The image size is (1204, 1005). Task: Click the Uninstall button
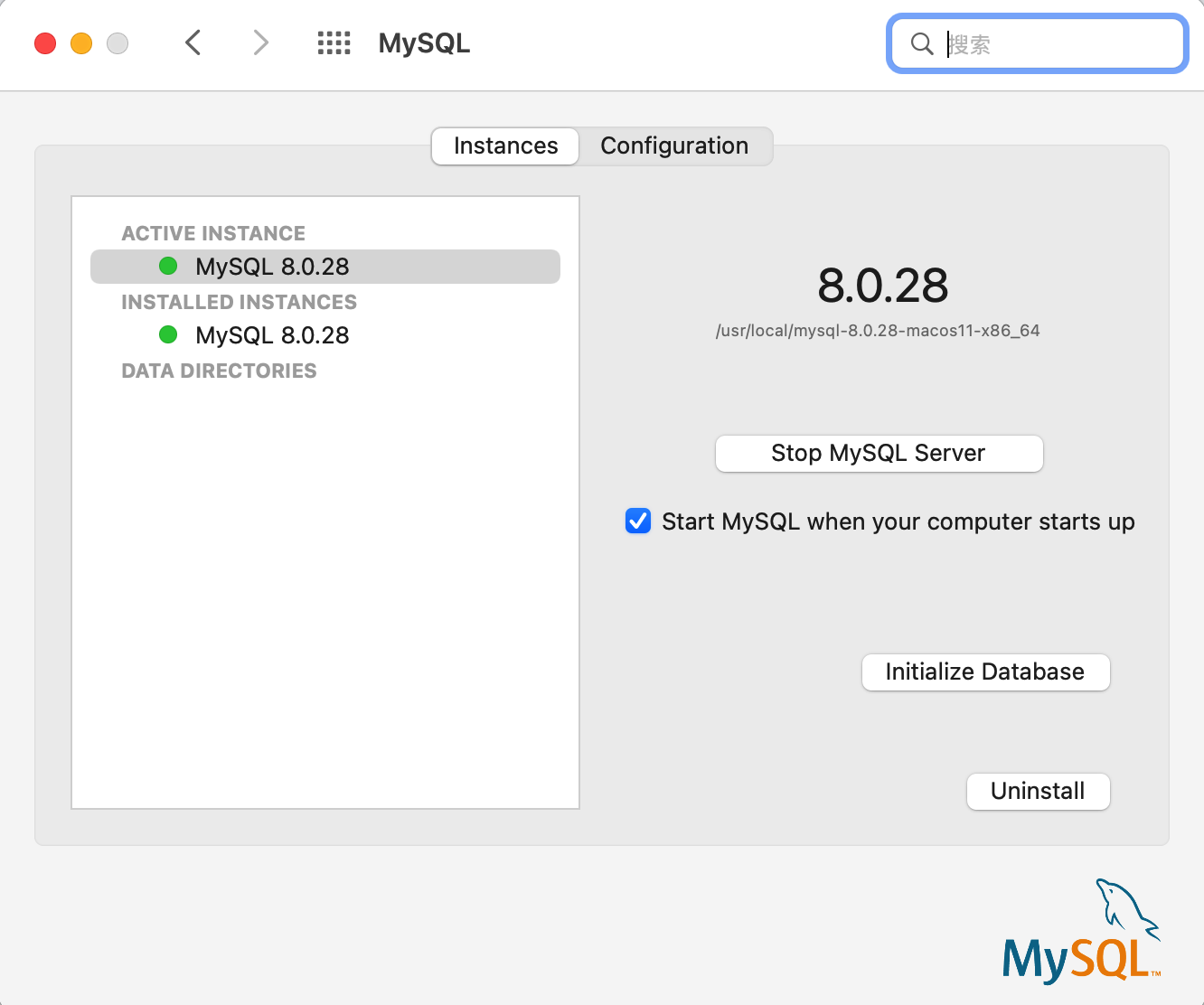click(x=1038, y=791)
